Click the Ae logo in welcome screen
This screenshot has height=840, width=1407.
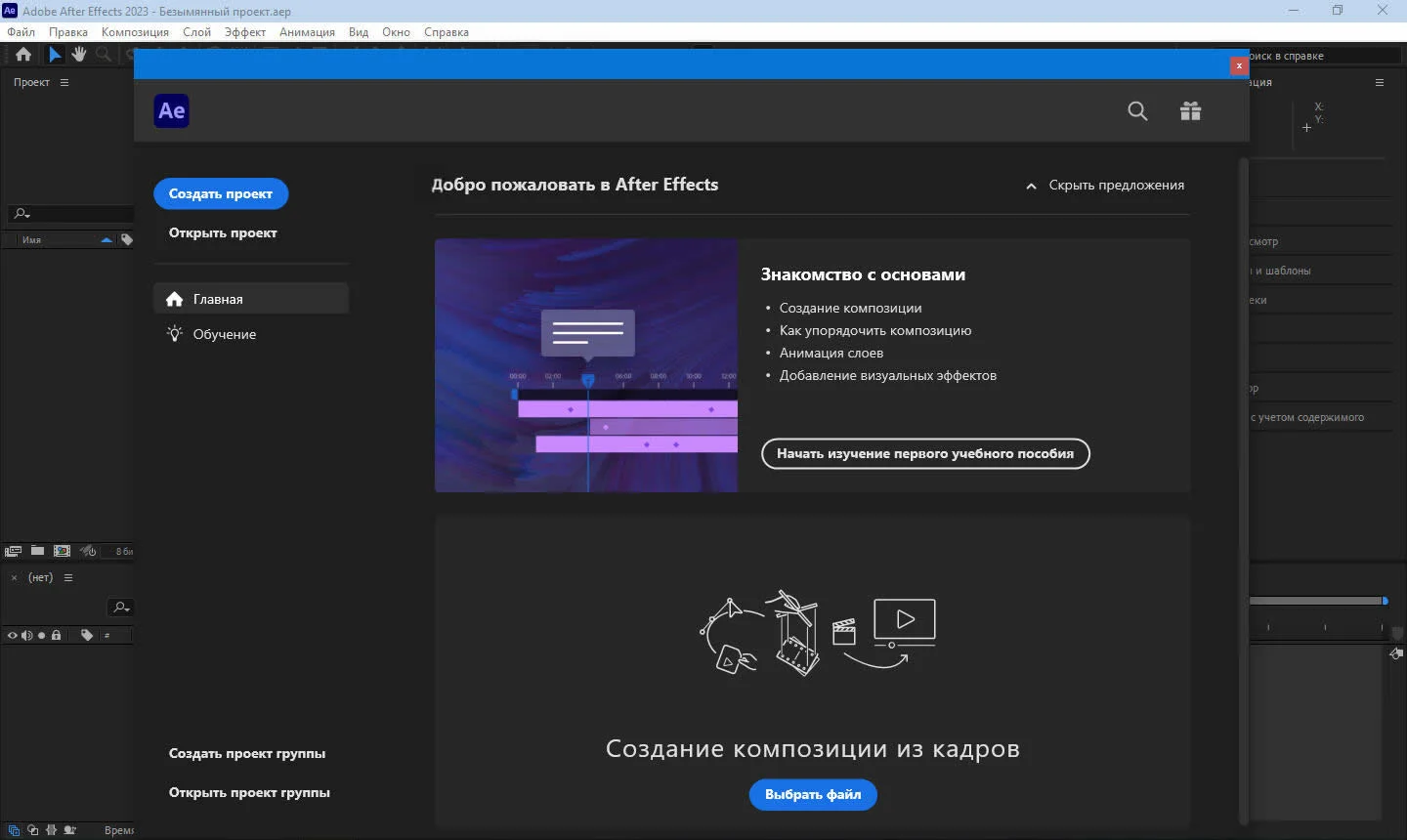[x=172, y=110]
